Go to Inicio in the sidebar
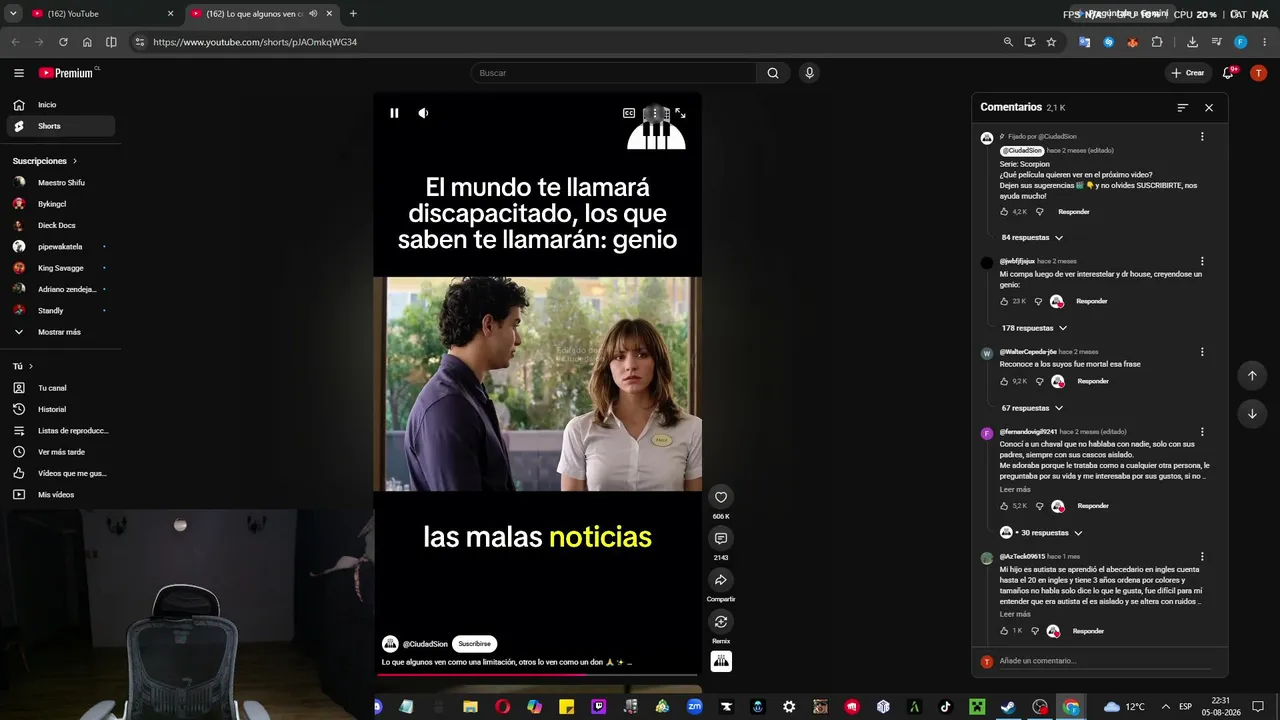The image size is (1280, 720). point(61,105)
